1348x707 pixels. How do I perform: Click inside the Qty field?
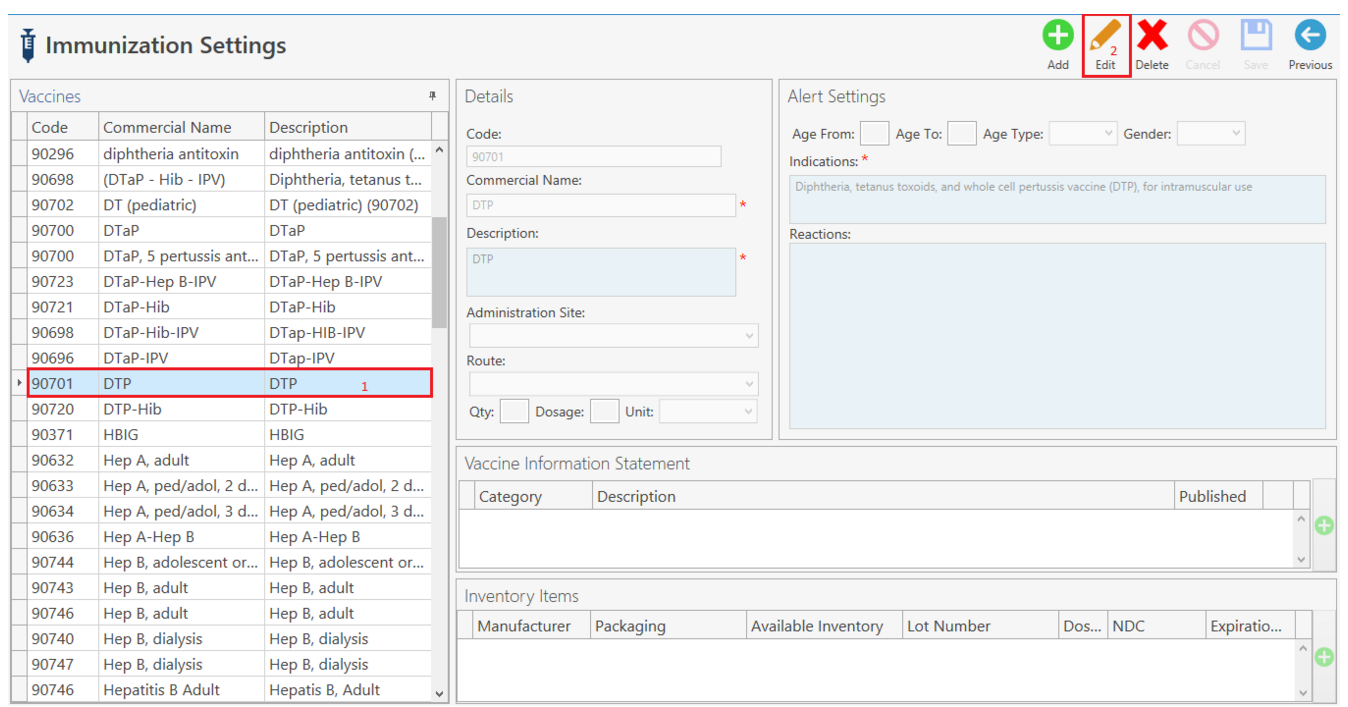pyautogui.click(x=514, y=411)
